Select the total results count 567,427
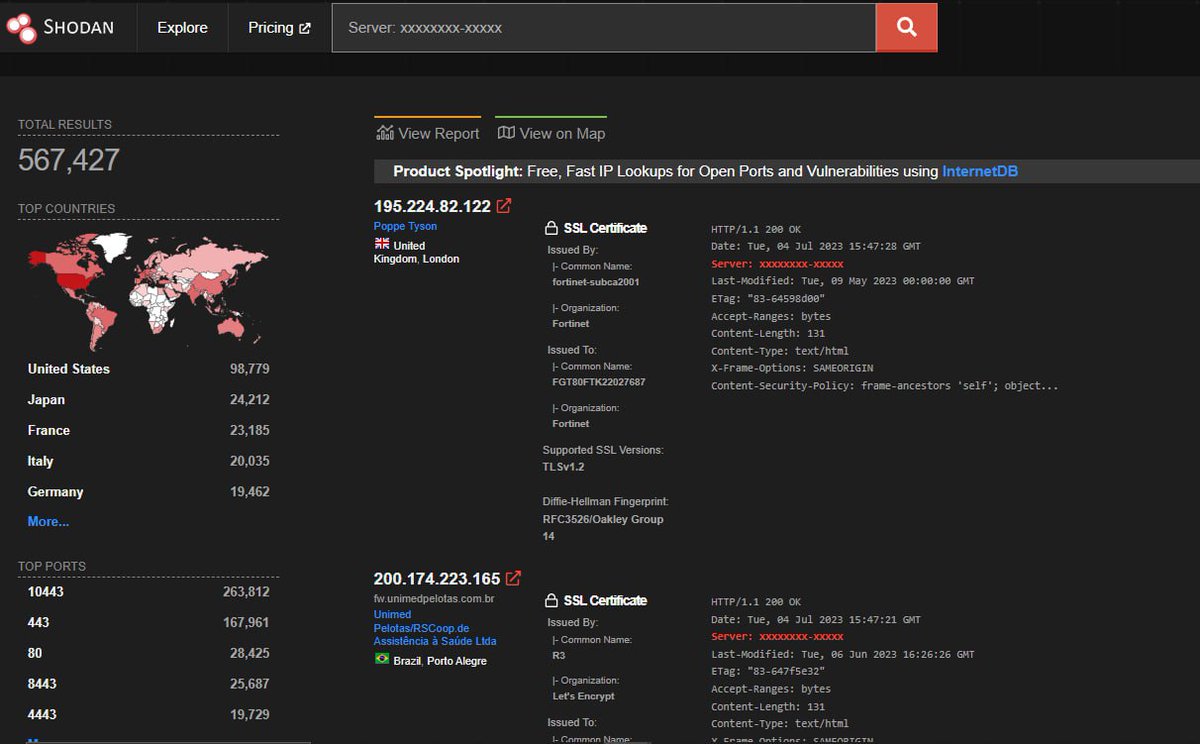Viewport: 1200px width, 744px height. click(x=69, y=160)
